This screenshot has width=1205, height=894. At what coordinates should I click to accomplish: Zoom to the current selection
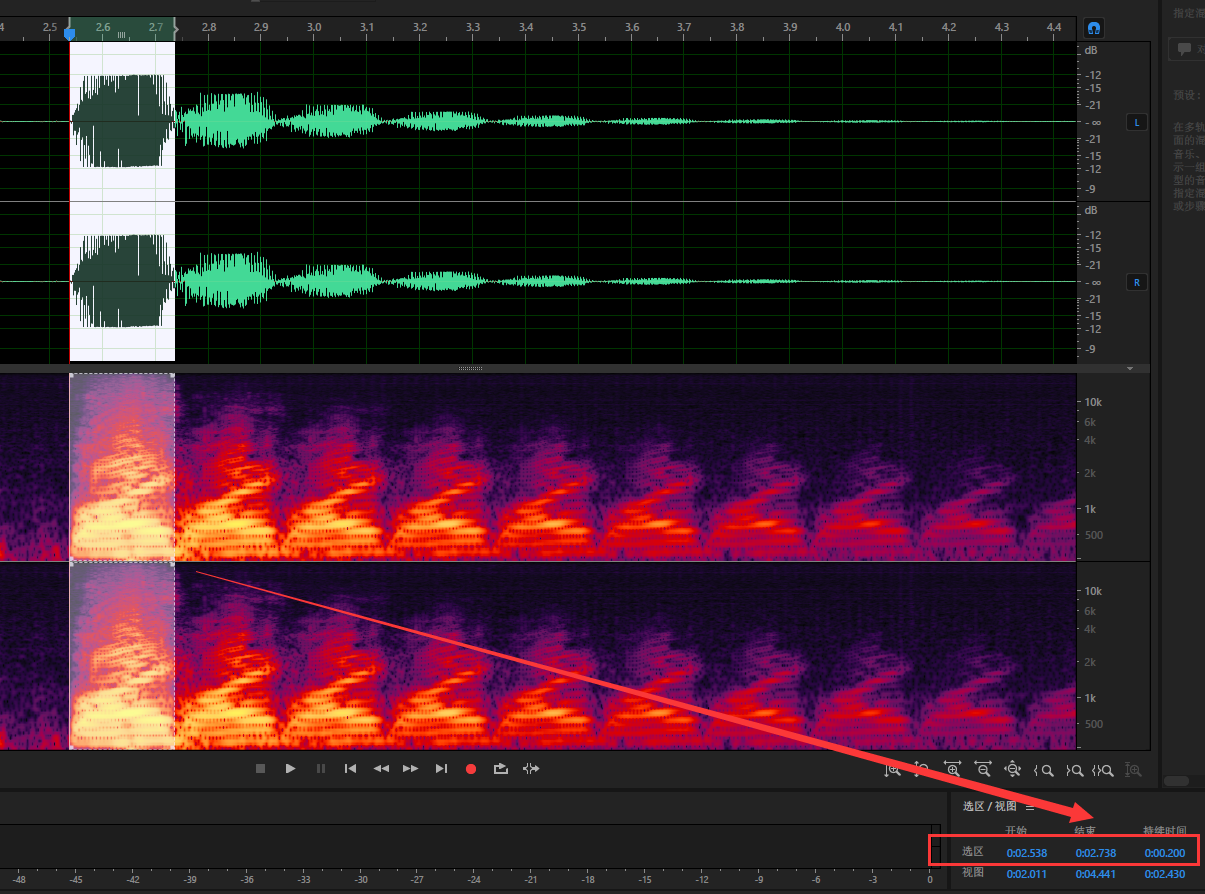[x=1104, y=771]
